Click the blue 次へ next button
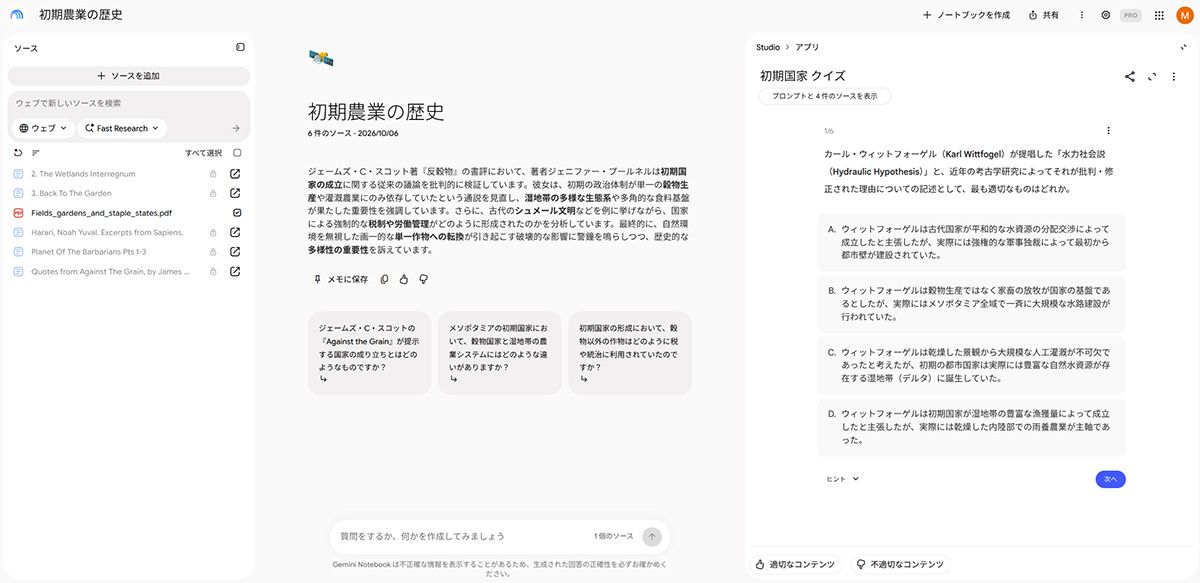 click(x=1110, y=479)
